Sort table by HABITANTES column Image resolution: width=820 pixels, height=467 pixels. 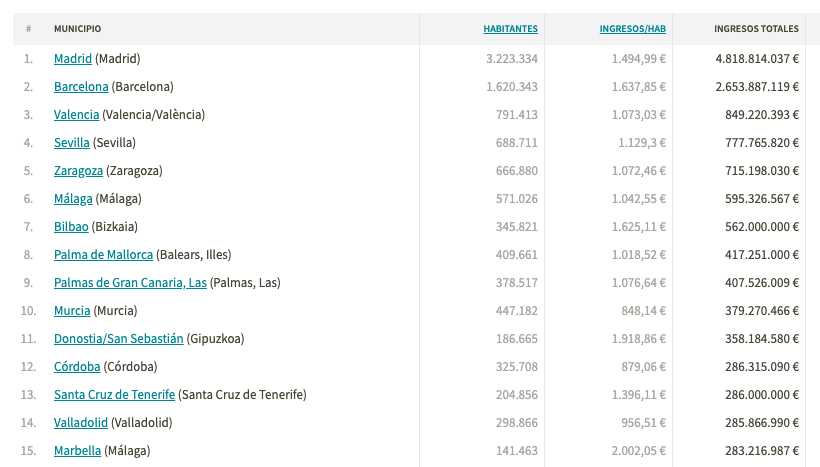(x=510, y=29)
